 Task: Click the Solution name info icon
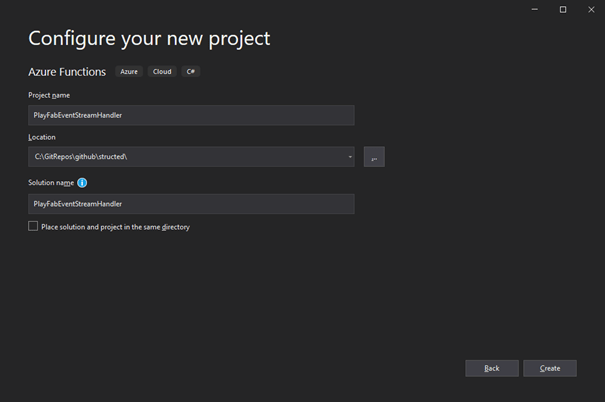[82, 183]
